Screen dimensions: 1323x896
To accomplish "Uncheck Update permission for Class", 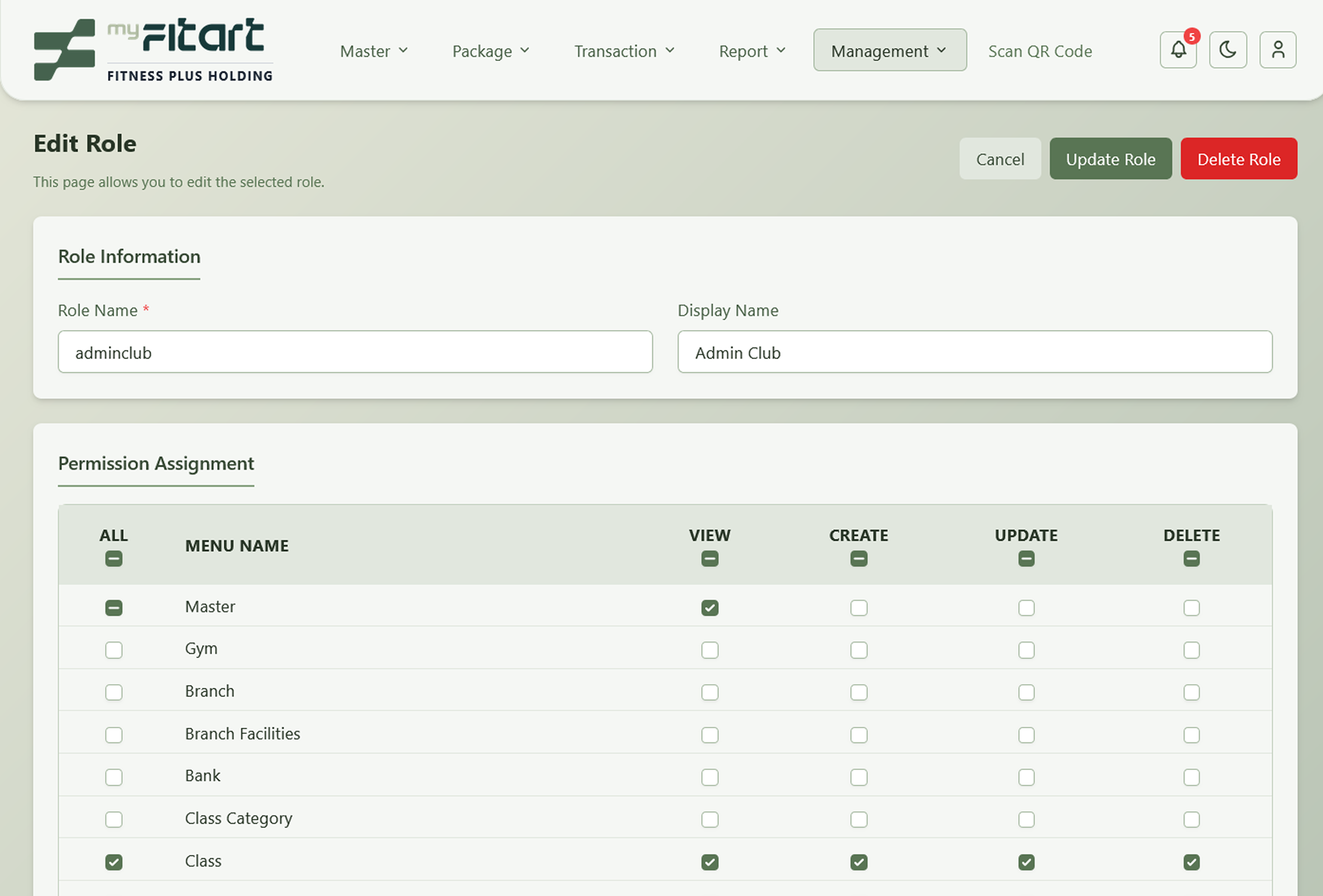I will coord(1026,862).
